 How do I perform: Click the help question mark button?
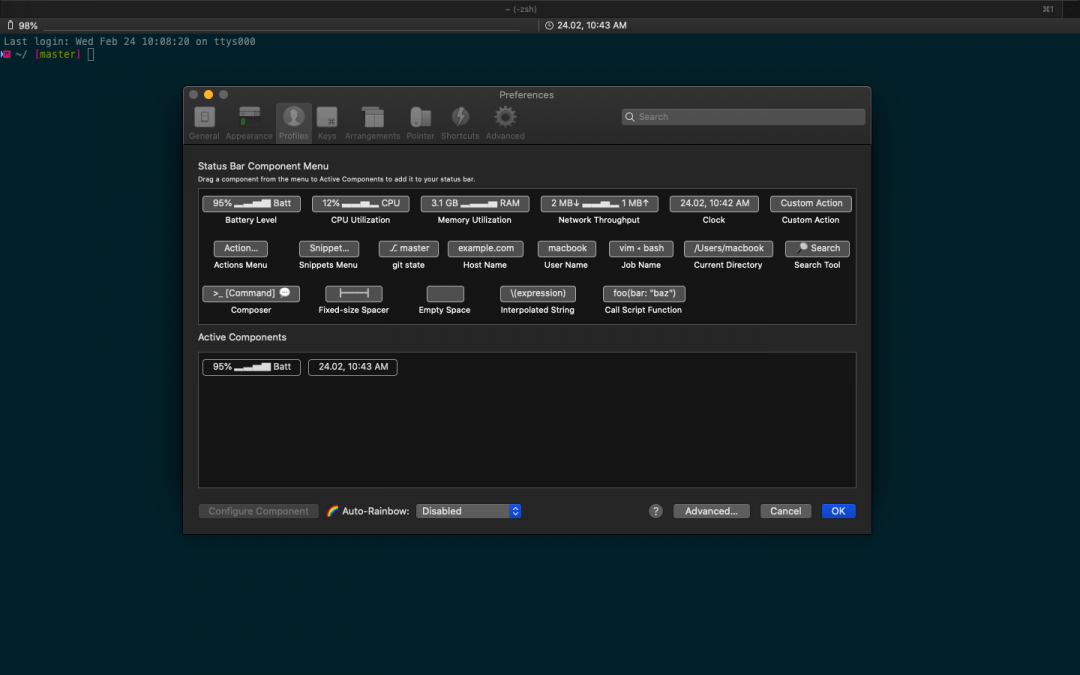(x=656, y=511)
